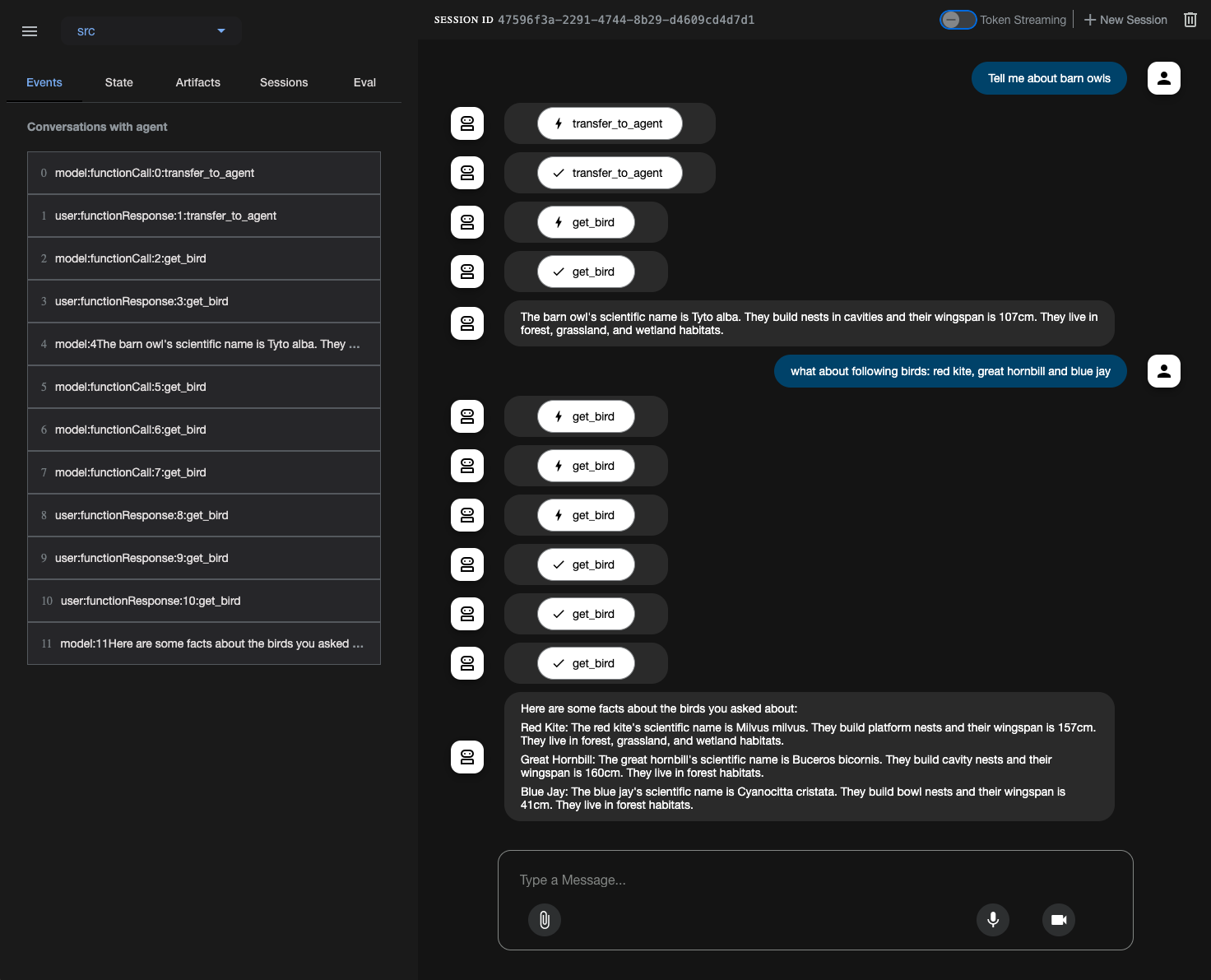Click the transfer_to_agent response chip with checkmark
The height and width of the screenshot is (980, 1211).
coord(610,173)
